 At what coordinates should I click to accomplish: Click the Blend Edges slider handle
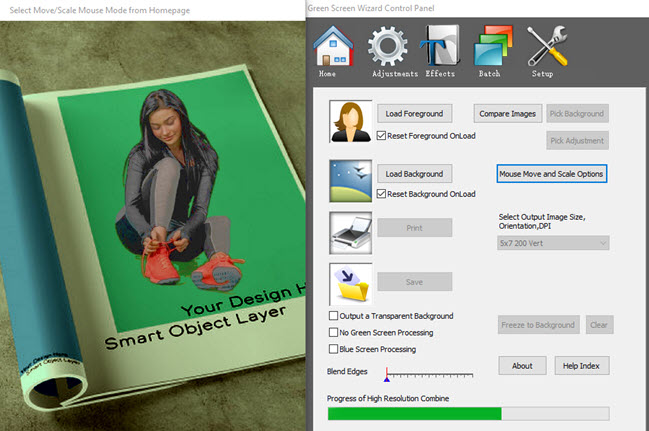point(387,375)
